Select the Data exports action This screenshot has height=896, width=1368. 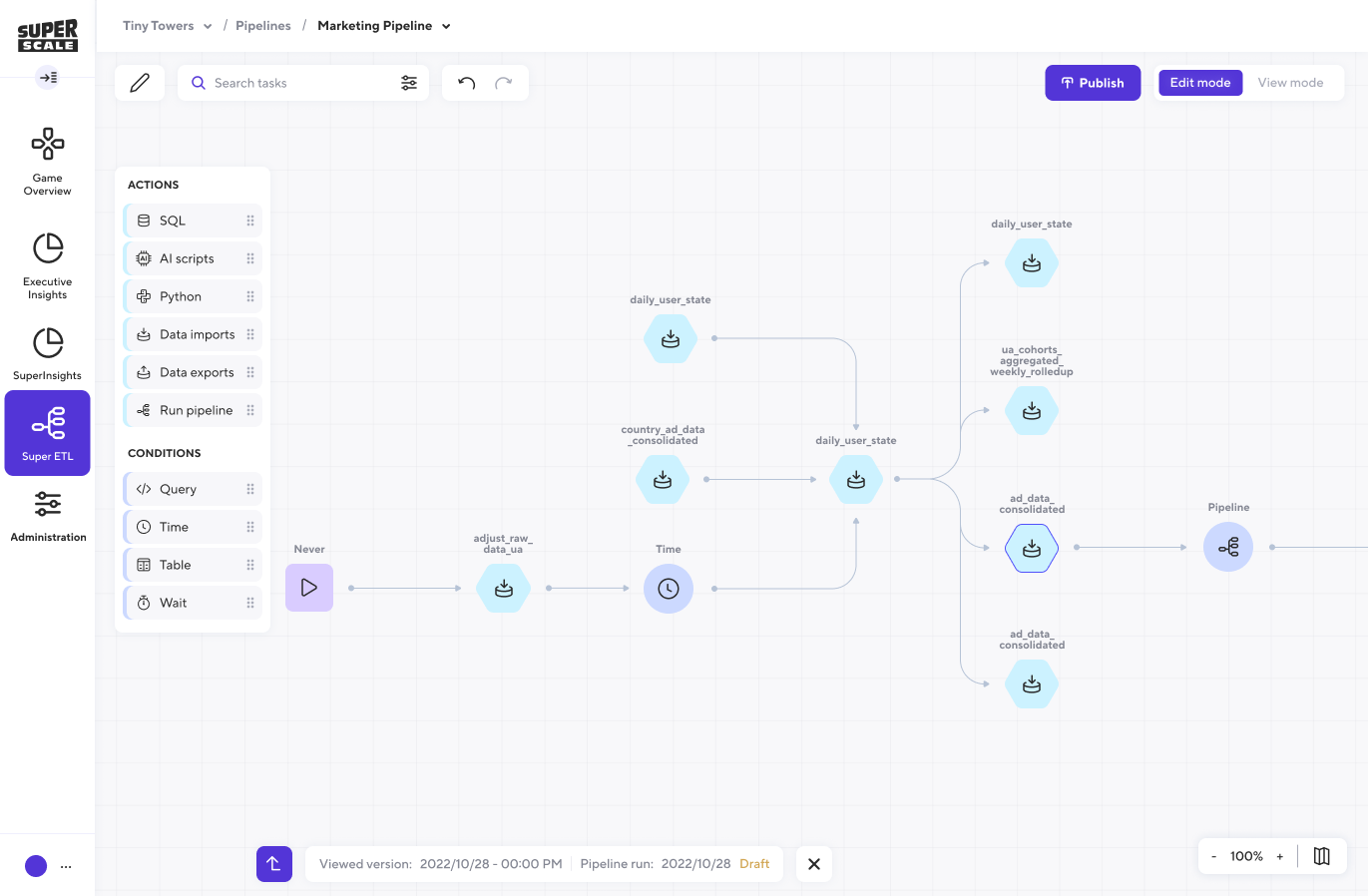(193, 372)
